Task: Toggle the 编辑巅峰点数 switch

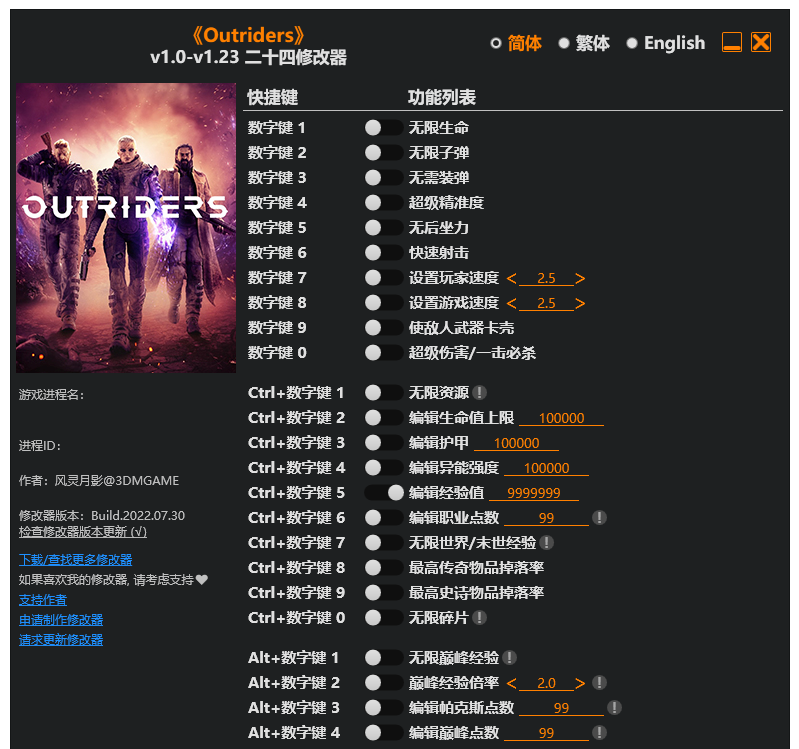Action: (x=384, y=733)
